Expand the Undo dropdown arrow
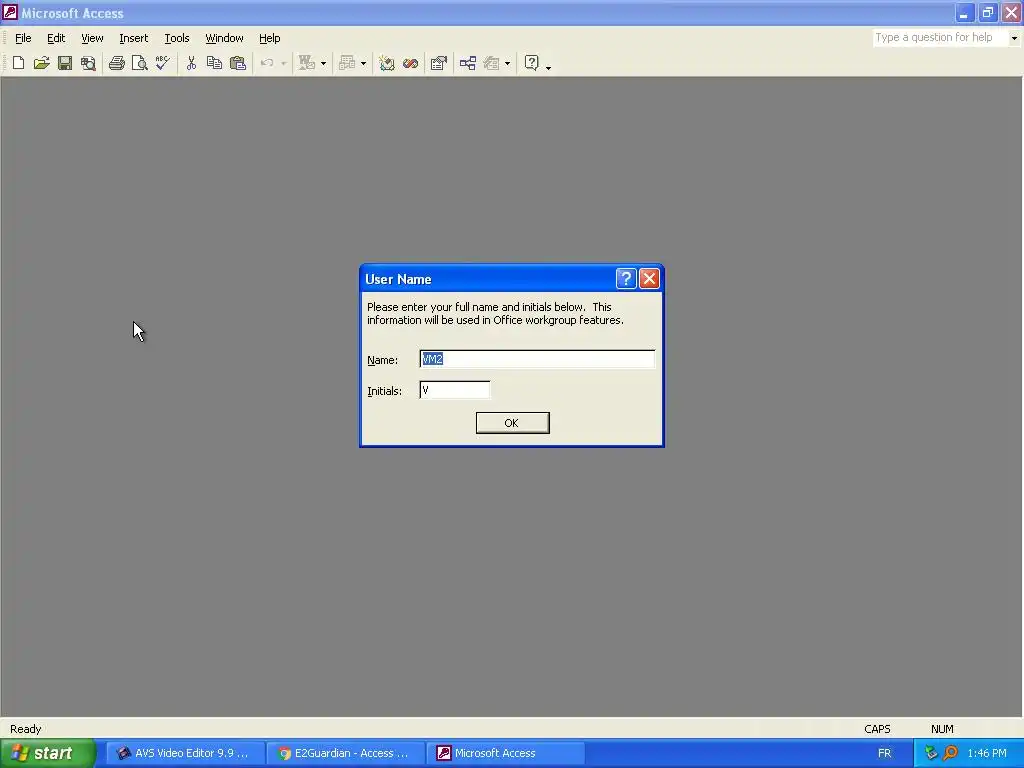 coord(283,63)
